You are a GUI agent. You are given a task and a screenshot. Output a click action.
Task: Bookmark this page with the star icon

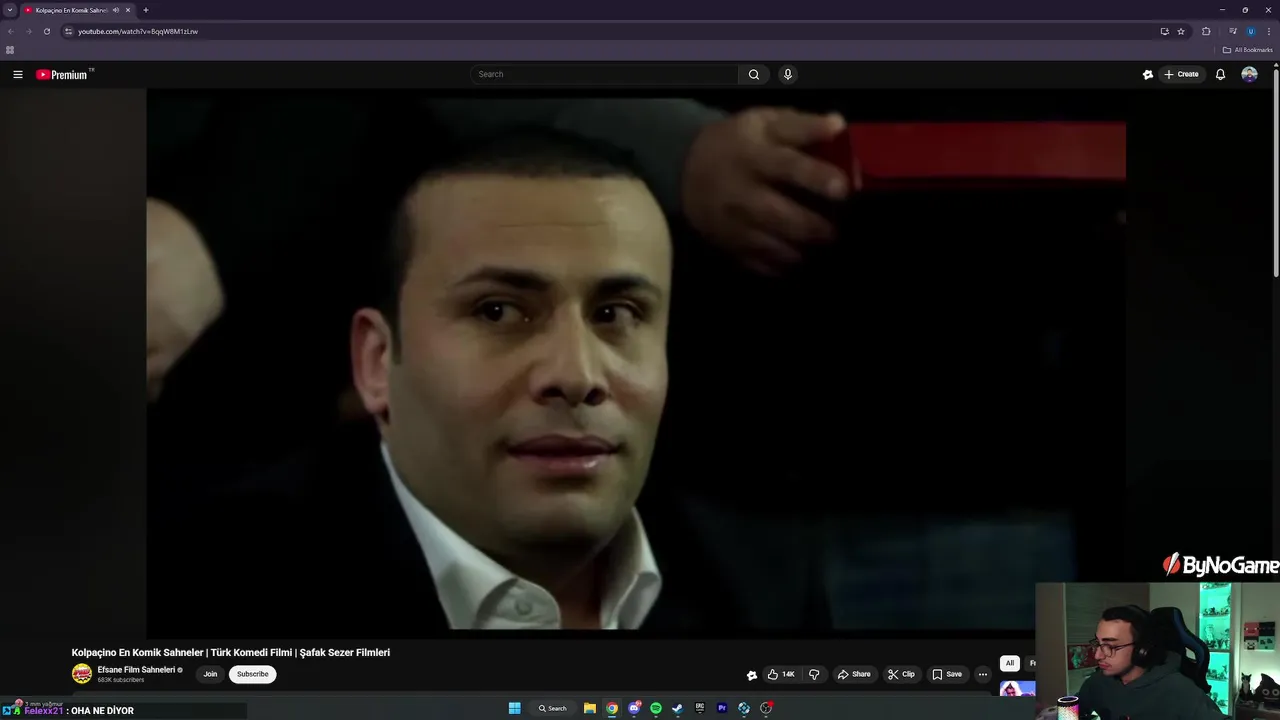1181,31
